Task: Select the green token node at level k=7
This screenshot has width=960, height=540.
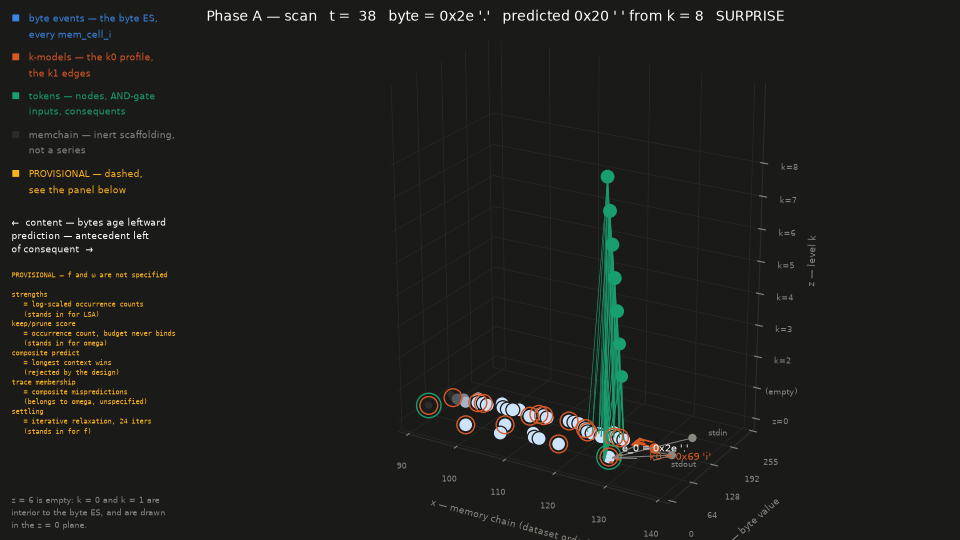Action: 610,211
